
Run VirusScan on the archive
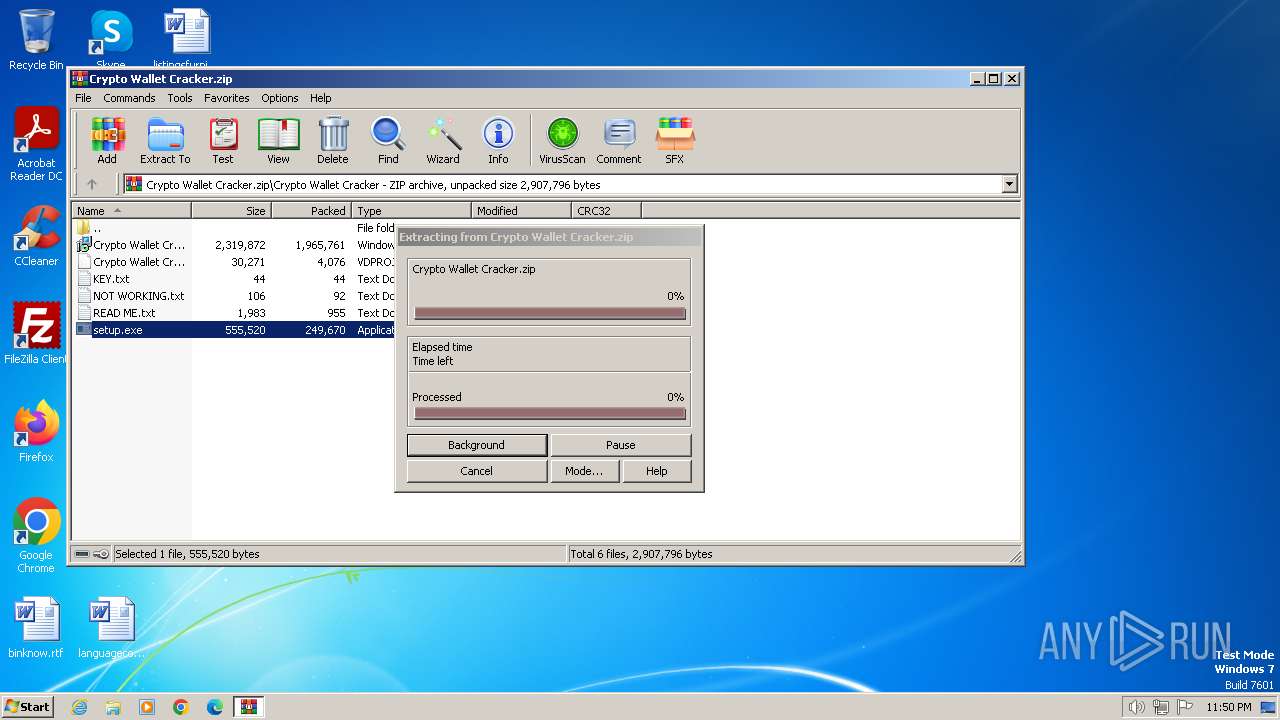562,141
